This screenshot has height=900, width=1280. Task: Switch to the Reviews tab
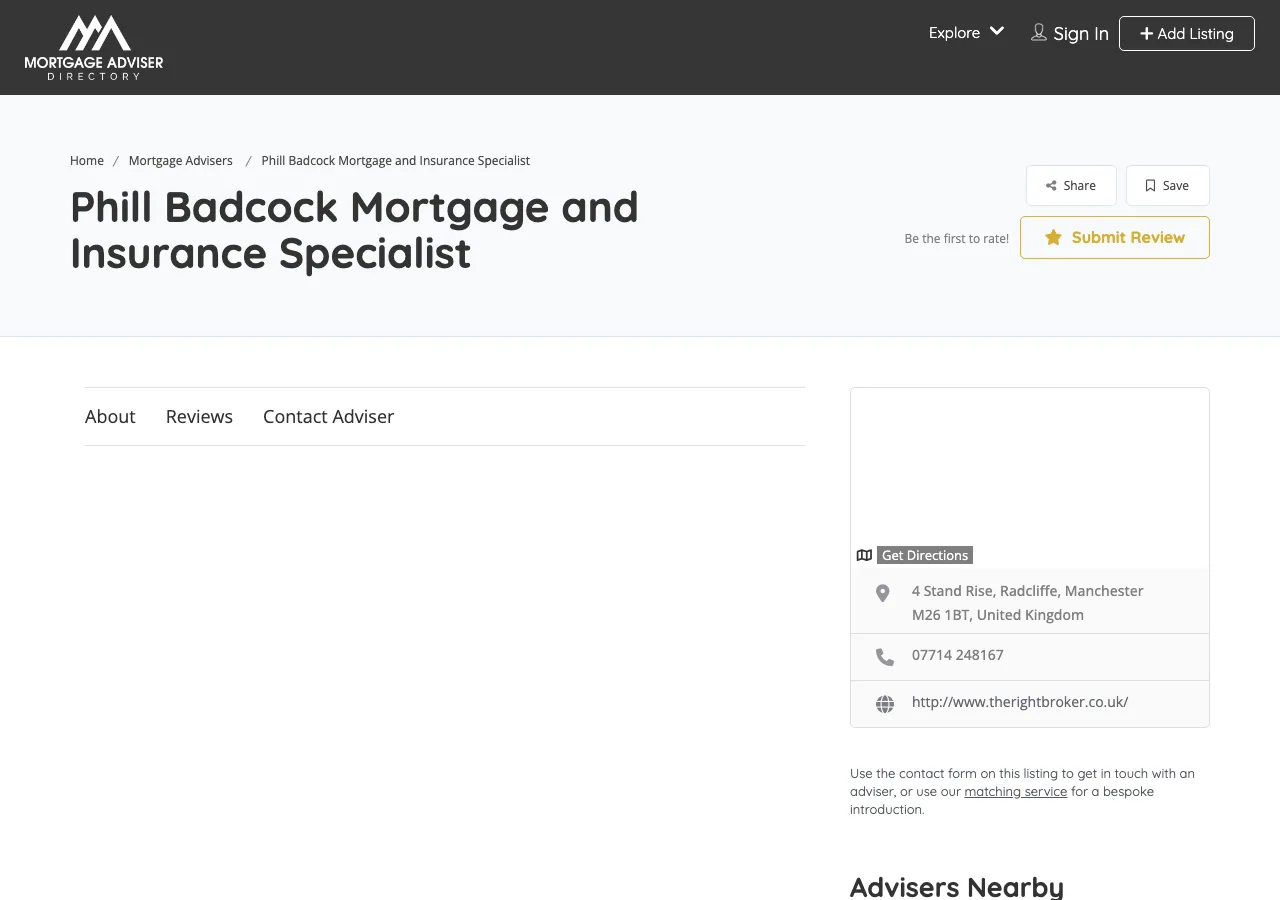click(x=199, y=416)
